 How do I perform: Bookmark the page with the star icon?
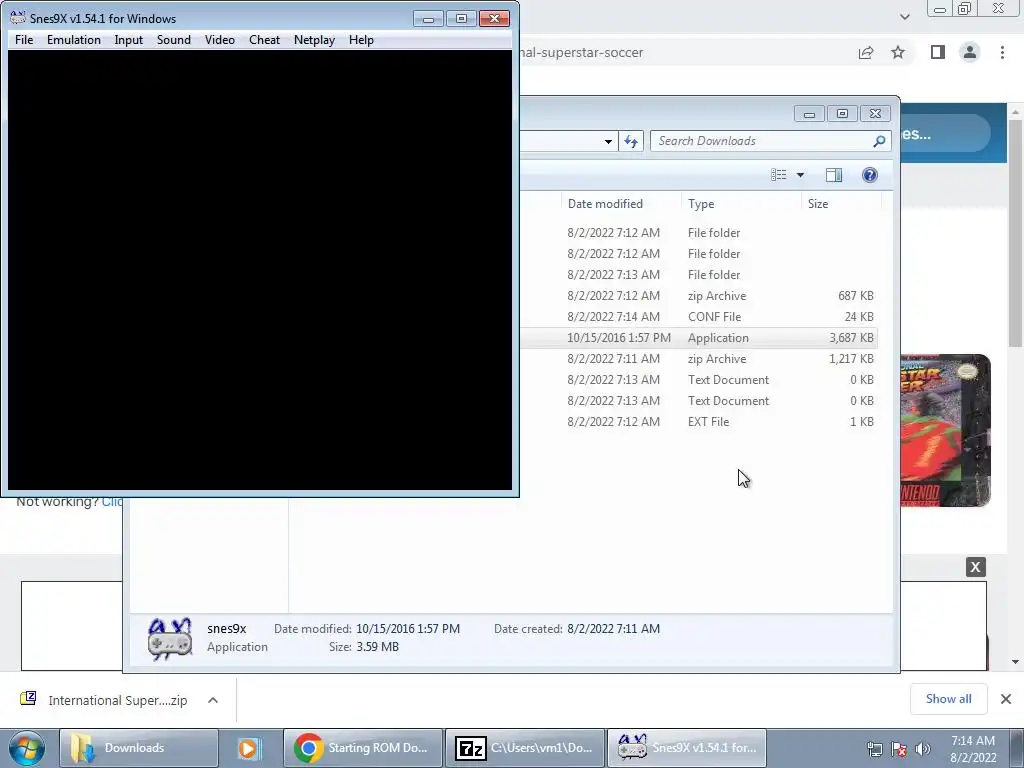click(x=898, y=52)
